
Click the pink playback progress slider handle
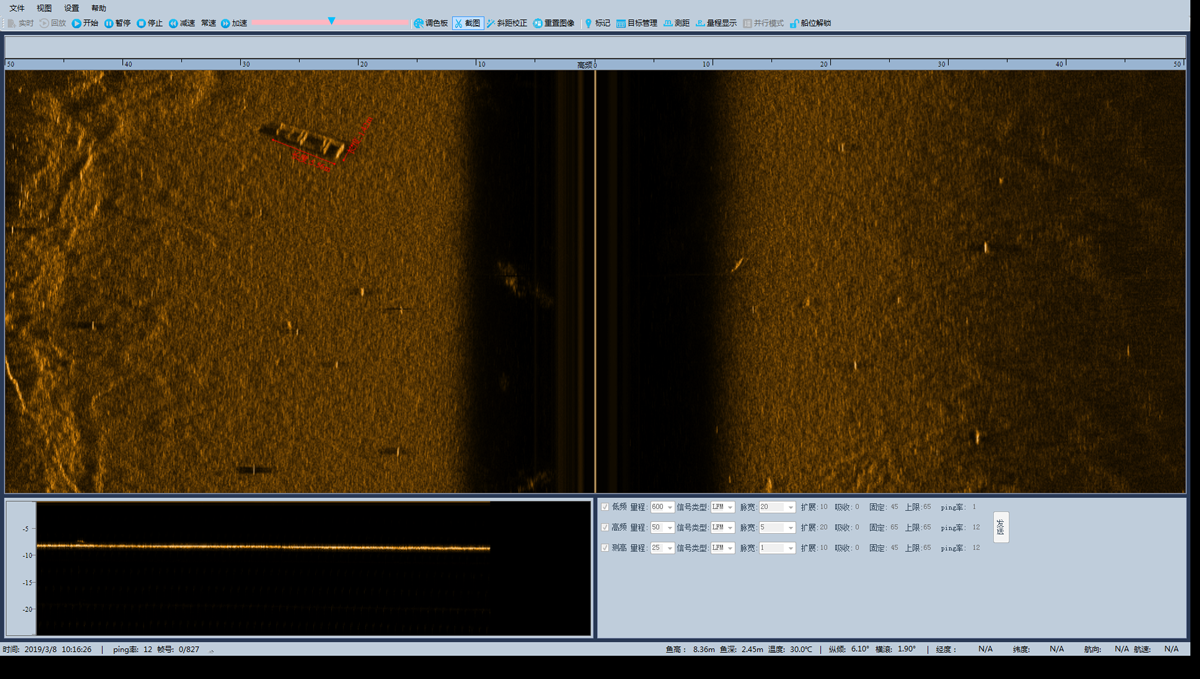point(331,21)
